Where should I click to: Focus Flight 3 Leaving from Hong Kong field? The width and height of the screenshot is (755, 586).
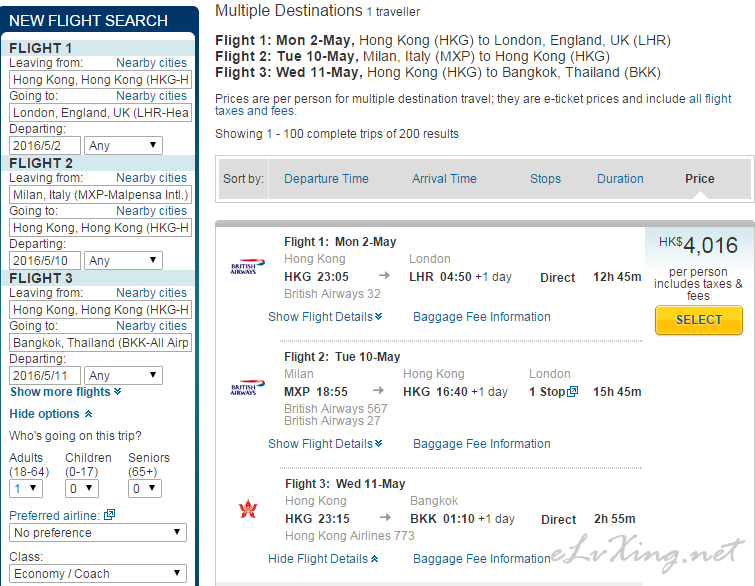100,310
